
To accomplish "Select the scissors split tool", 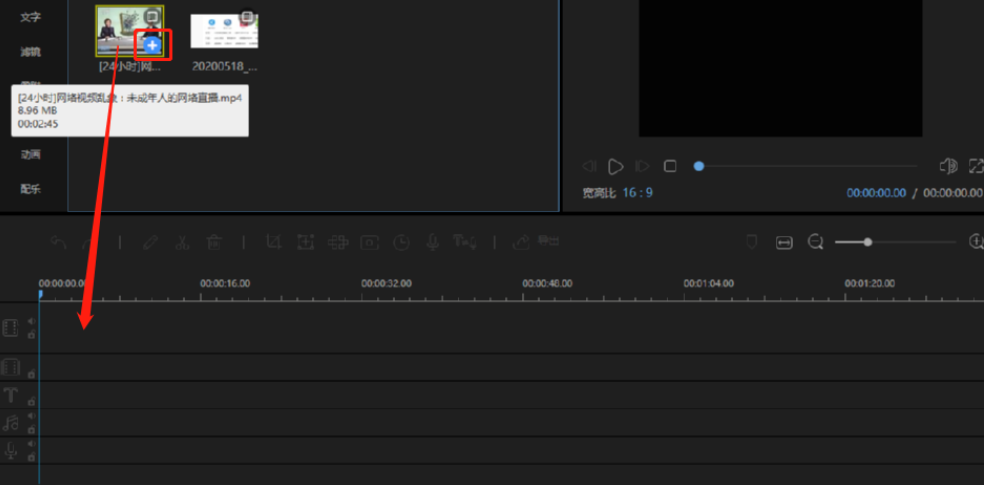I will [x=182, y=242].
